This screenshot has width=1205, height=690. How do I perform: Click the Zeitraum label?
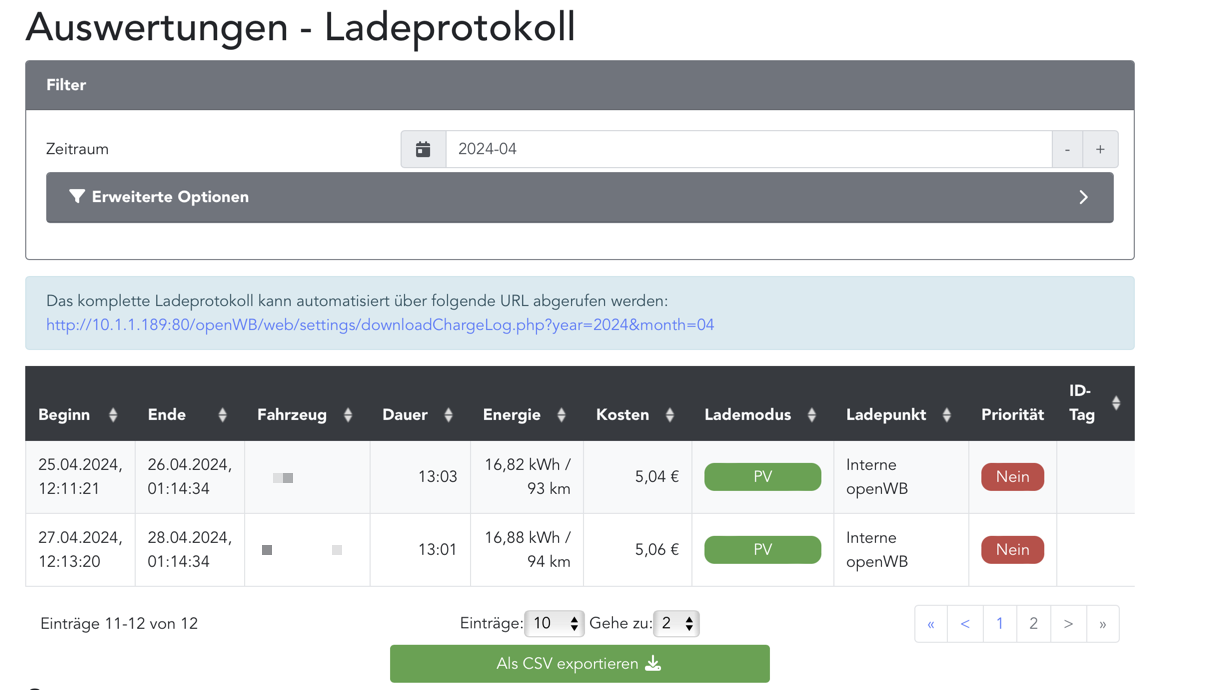[x=77, y=149]
